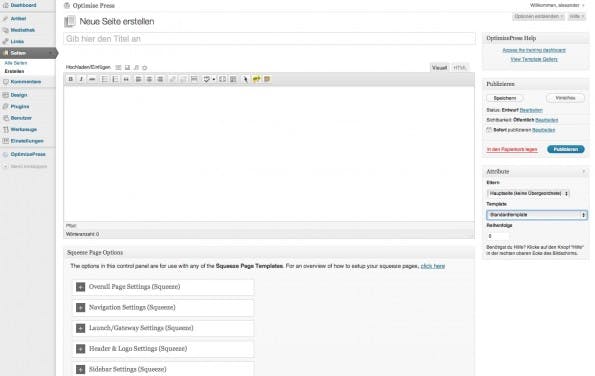This screenshot has width=595, height=376.
Task: Insert a numbered list
Action: [115, 79]
